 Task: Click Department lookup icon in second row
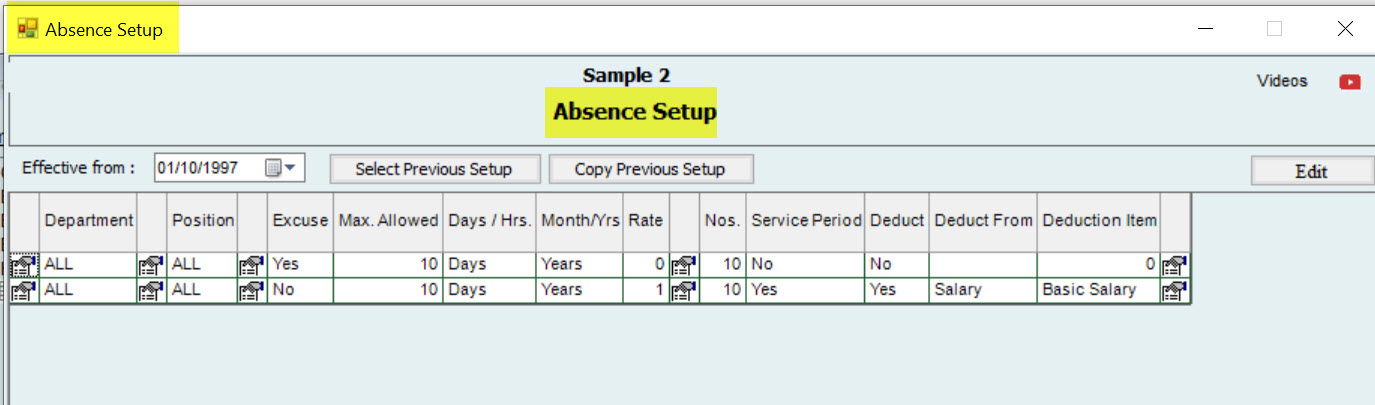(151, 290)
